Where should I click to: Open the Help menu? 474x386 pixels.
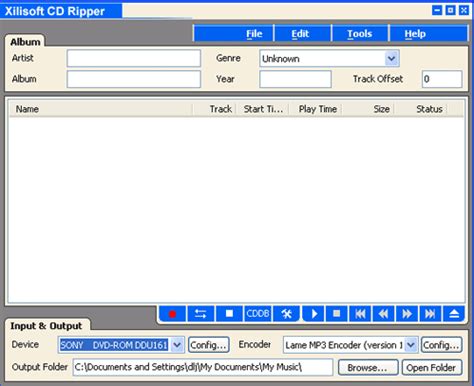click(415, 34)
